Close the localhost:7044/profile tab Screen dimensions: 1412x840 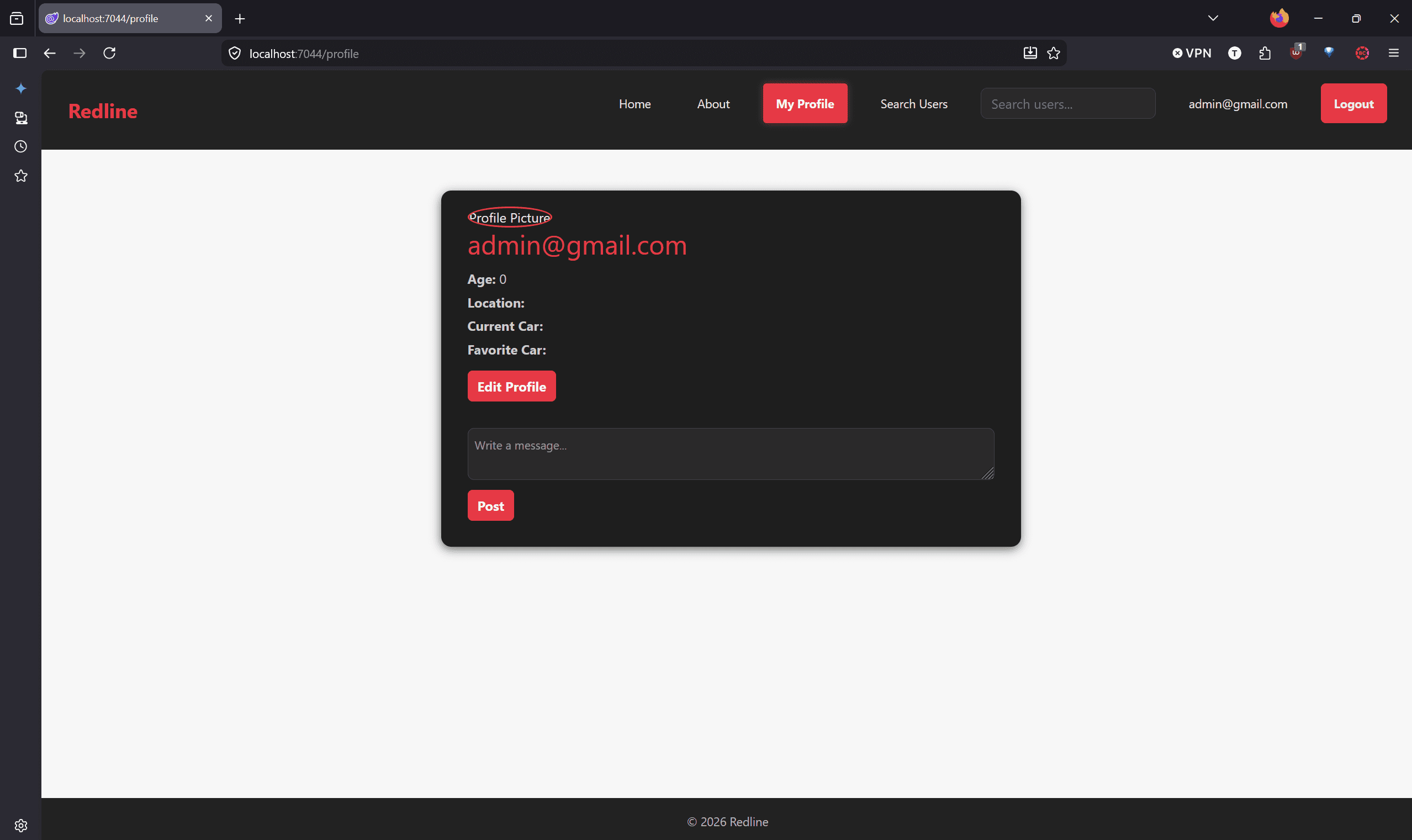point(209,19)
